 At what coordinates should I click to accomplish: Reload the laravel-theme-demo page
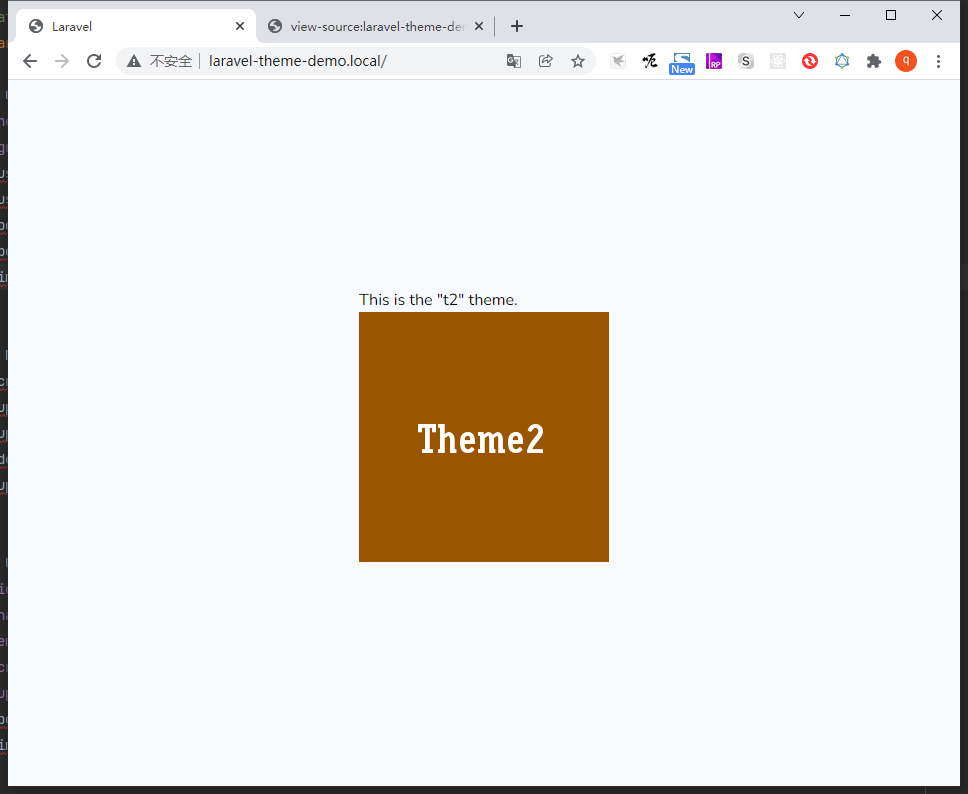point(94,61)
